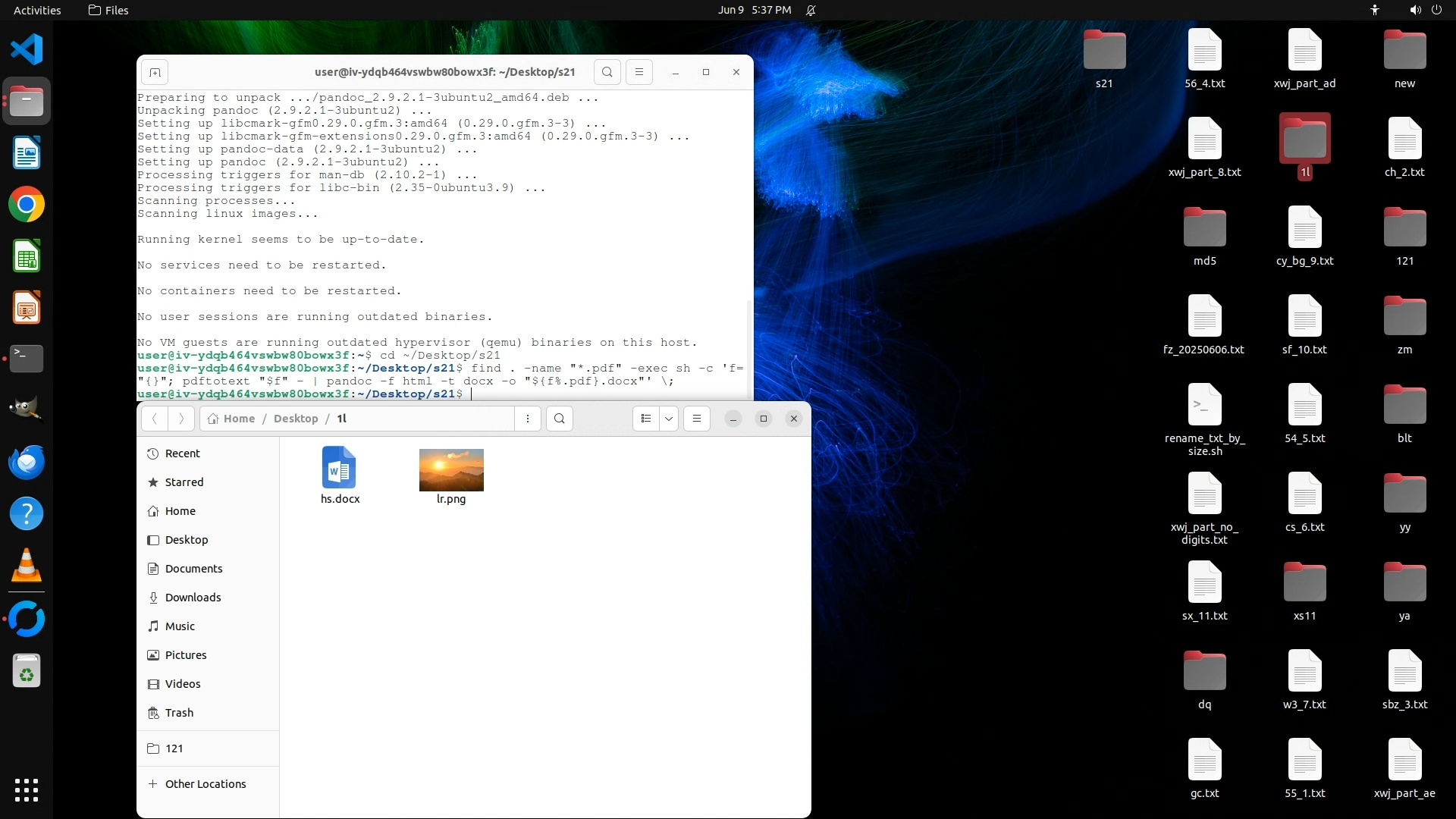Expand the view options dropdown arrow
Viewport: 1456px width, 819px height.
click(669, 419)
